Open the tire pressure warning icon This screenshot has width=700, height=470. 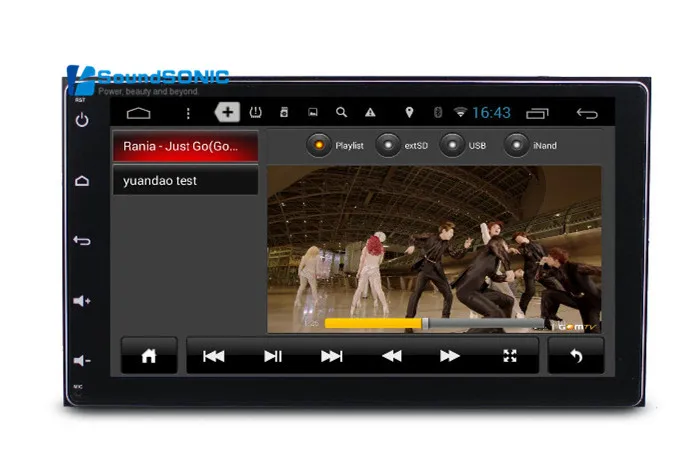tap(255, 112)
